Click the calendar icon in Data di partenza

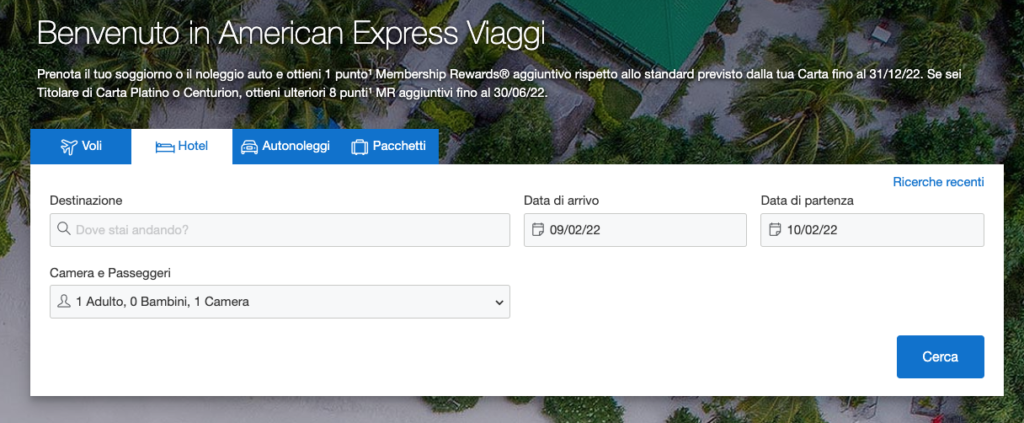[775, 230]
